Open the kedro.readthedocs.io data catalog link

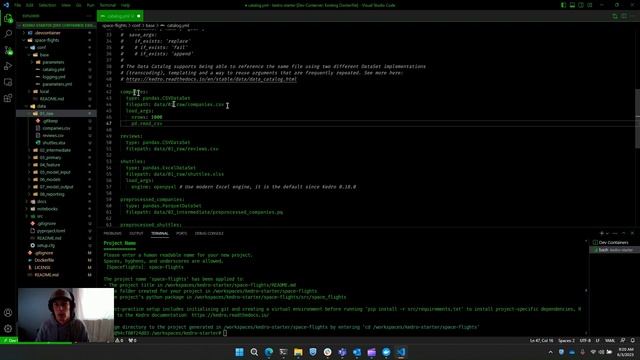tap(211, 79)
